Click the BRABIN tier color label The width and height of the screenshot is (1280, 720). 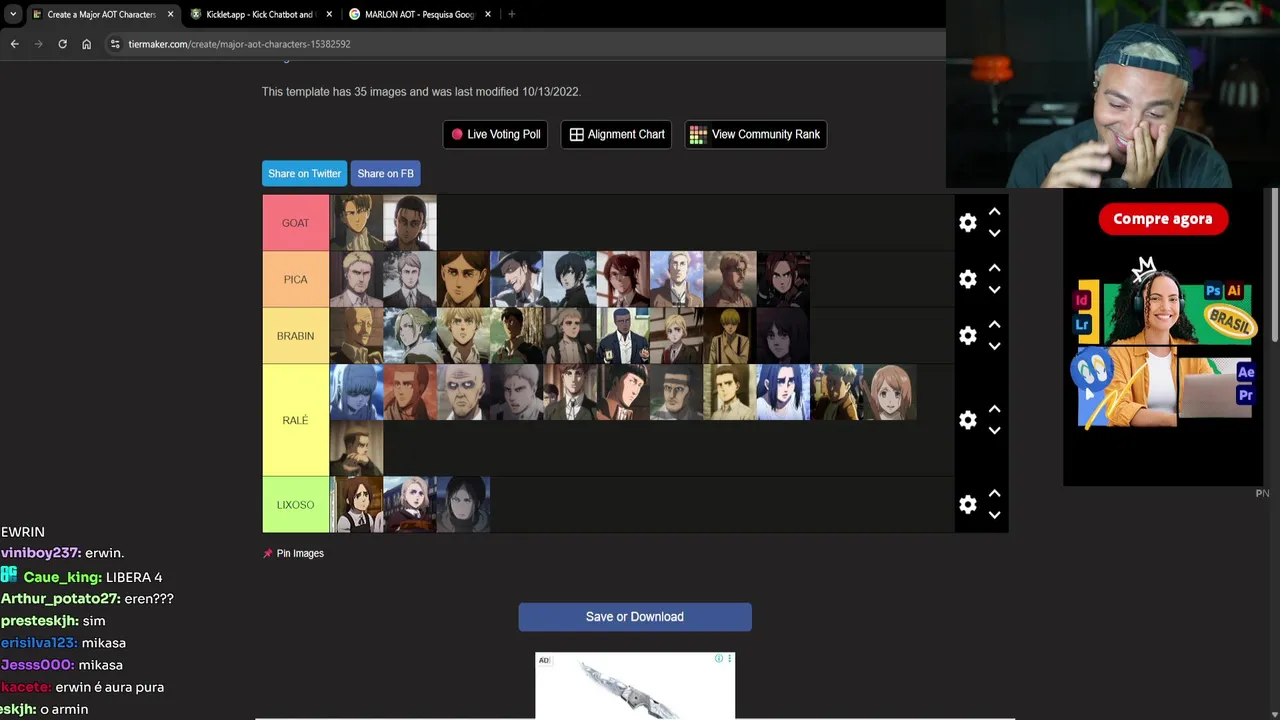click(x=296, y=336)
